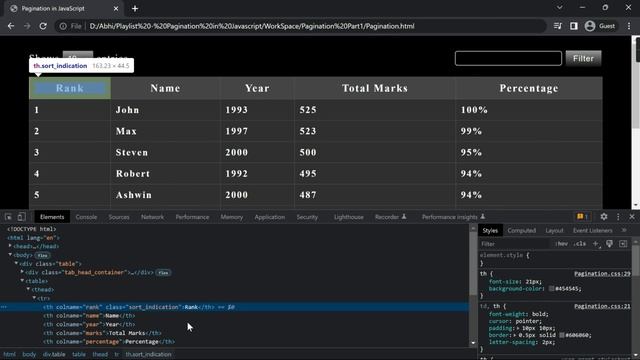The width and height of the screenshot is (640, 360).
Task: Expand the head element node
Action: [10, 246]
